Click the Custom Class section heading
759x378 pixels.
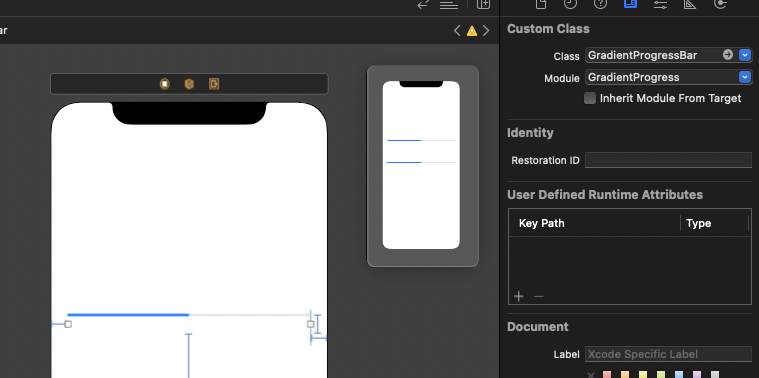point(548,29)
